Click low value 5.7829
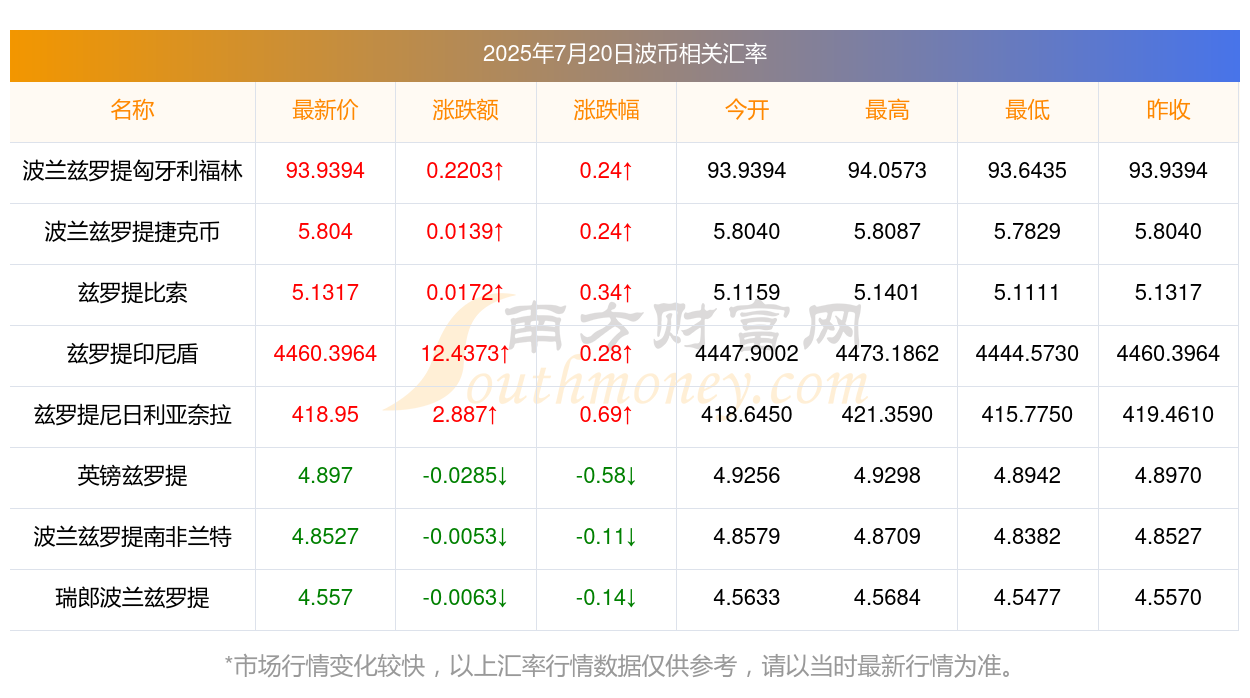Screen dimensions: 1250x698 pos(1028,232)
